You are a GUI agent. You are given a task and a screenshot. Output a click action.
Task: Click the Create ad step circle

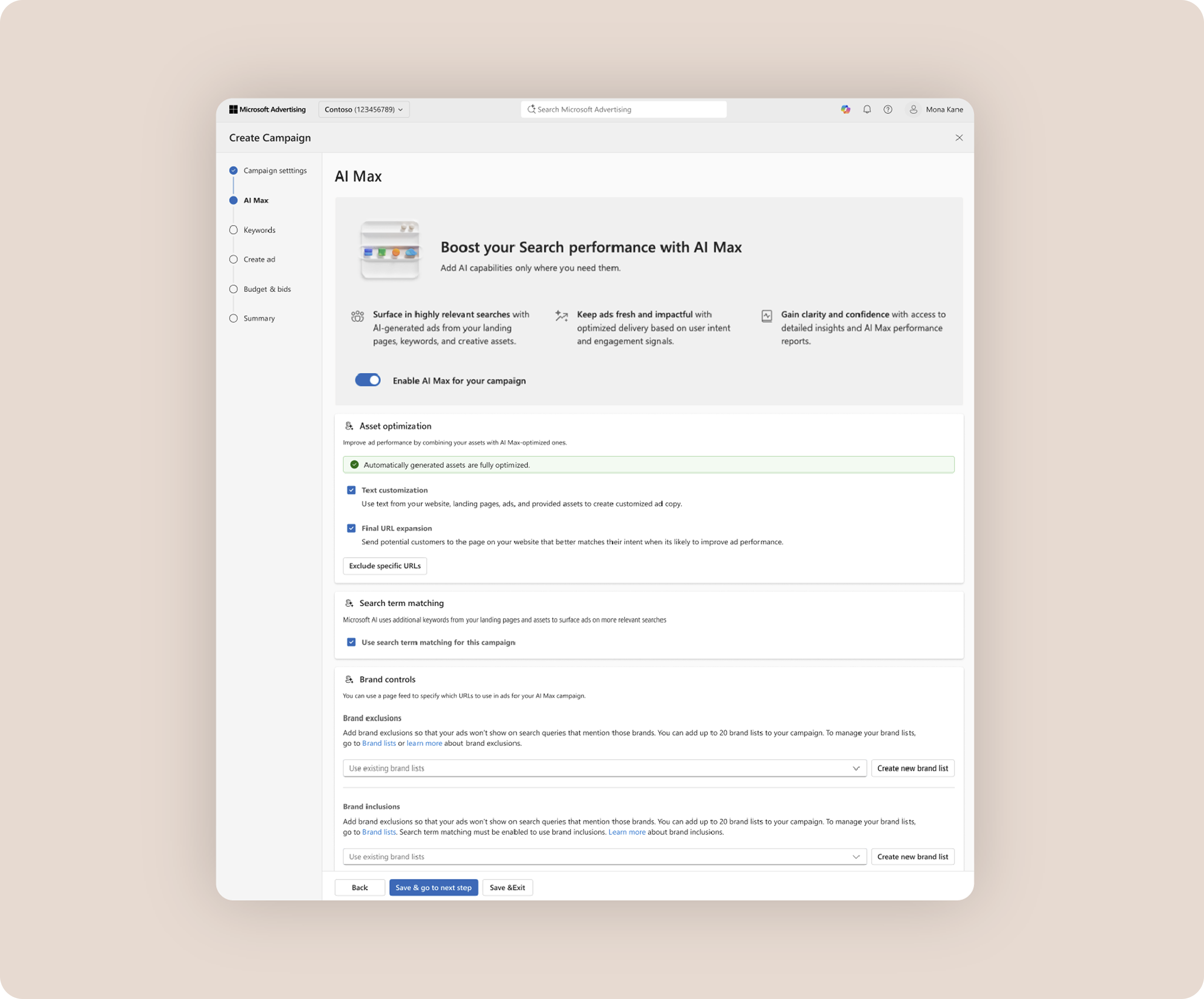(233, 259)
